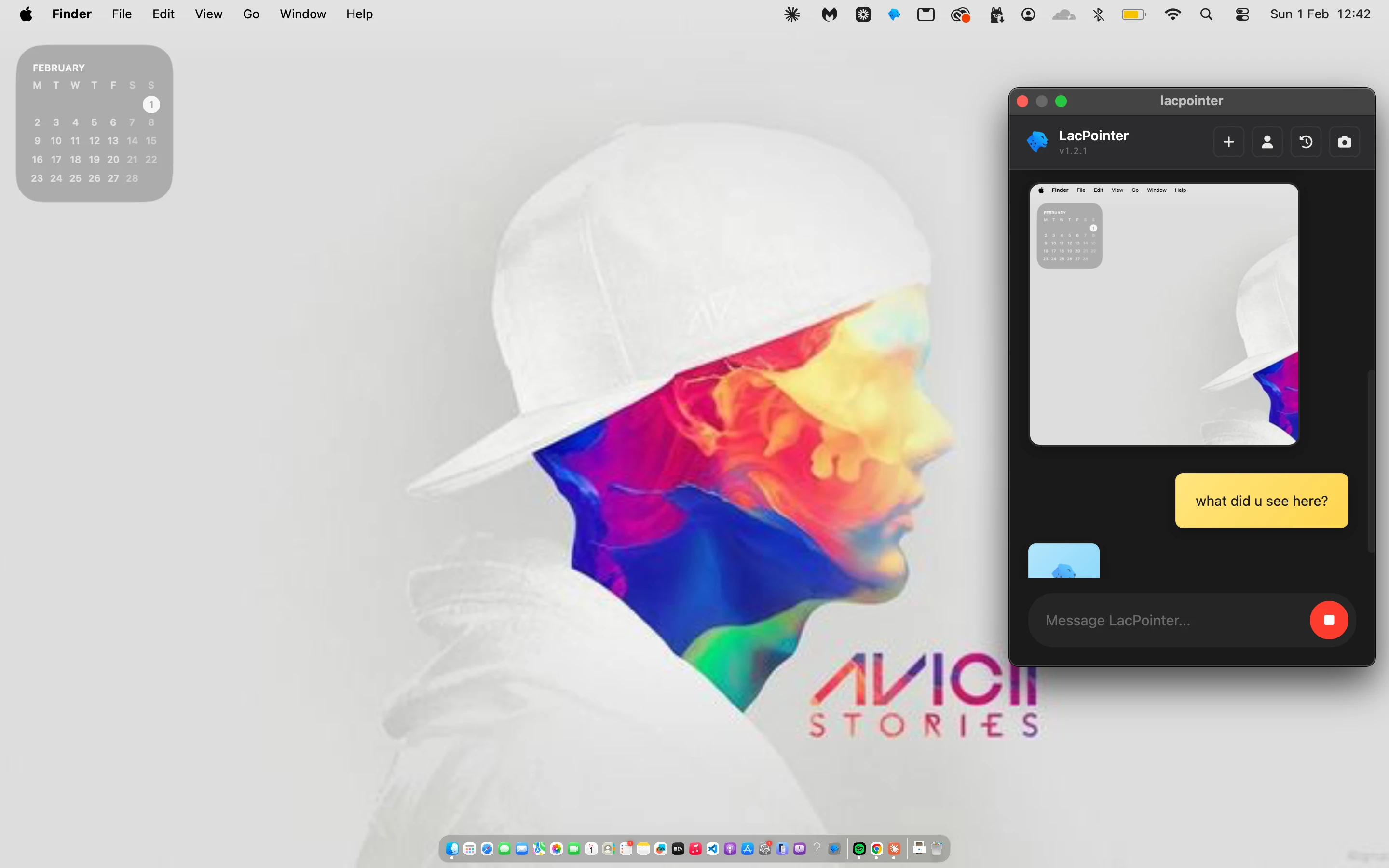
Task: Open Control Center toggles icon
Action: click(x=1242, y=14)
